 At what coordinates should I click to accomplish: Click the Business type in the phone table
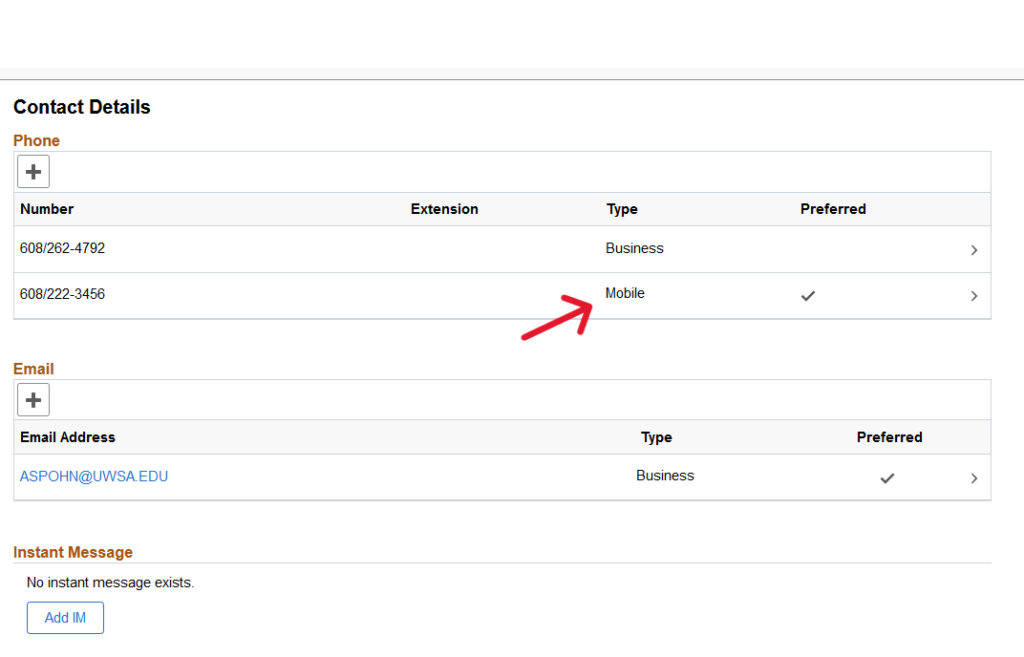click(x=634, y=248)
